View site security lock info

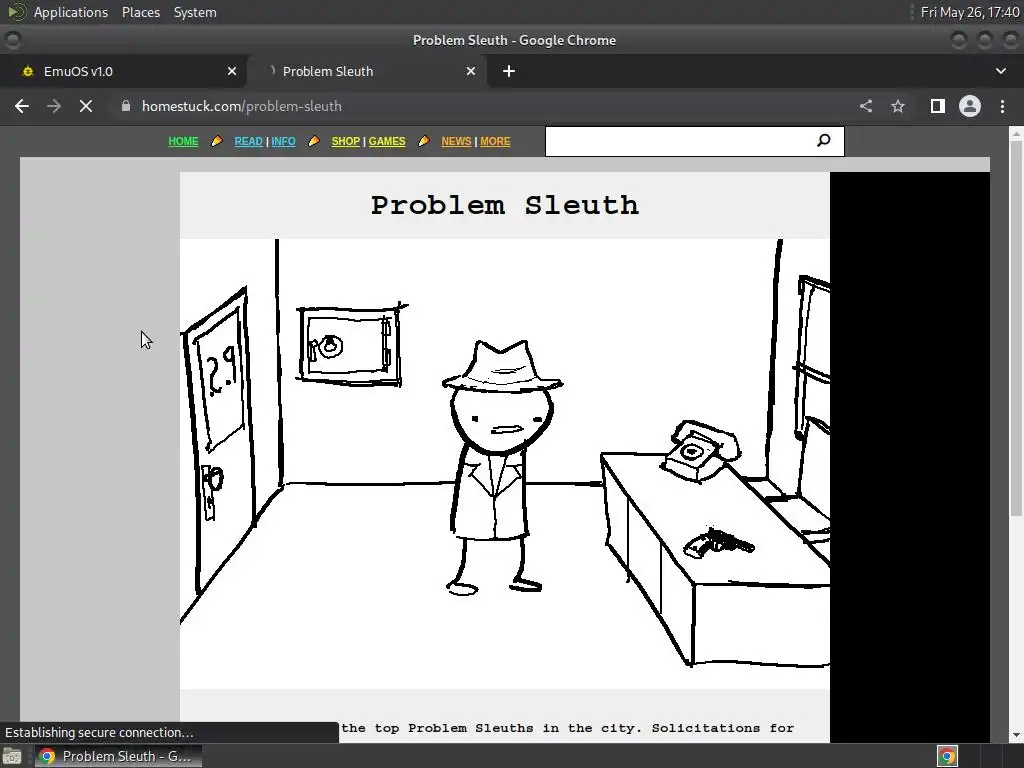(x=126, y=106)
